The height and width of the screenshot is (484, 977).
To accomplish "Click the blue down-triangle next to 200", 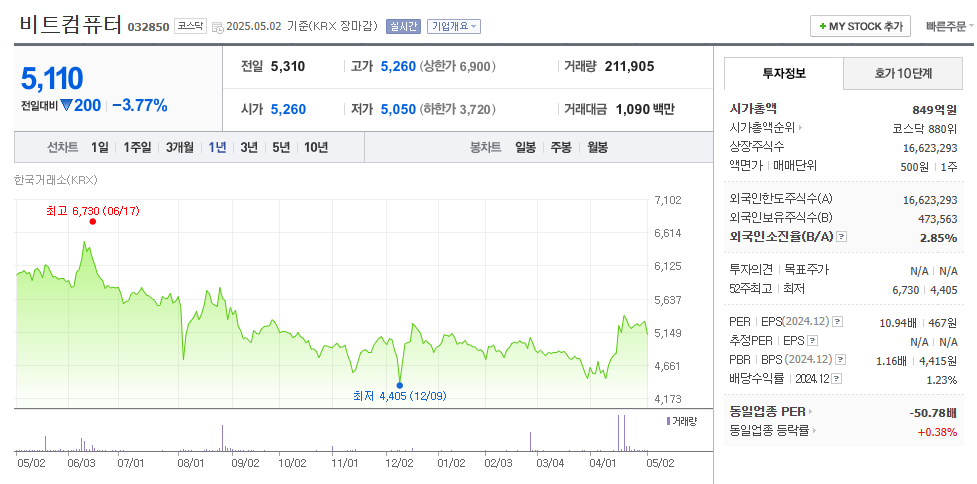I will (x=66, y=106).
